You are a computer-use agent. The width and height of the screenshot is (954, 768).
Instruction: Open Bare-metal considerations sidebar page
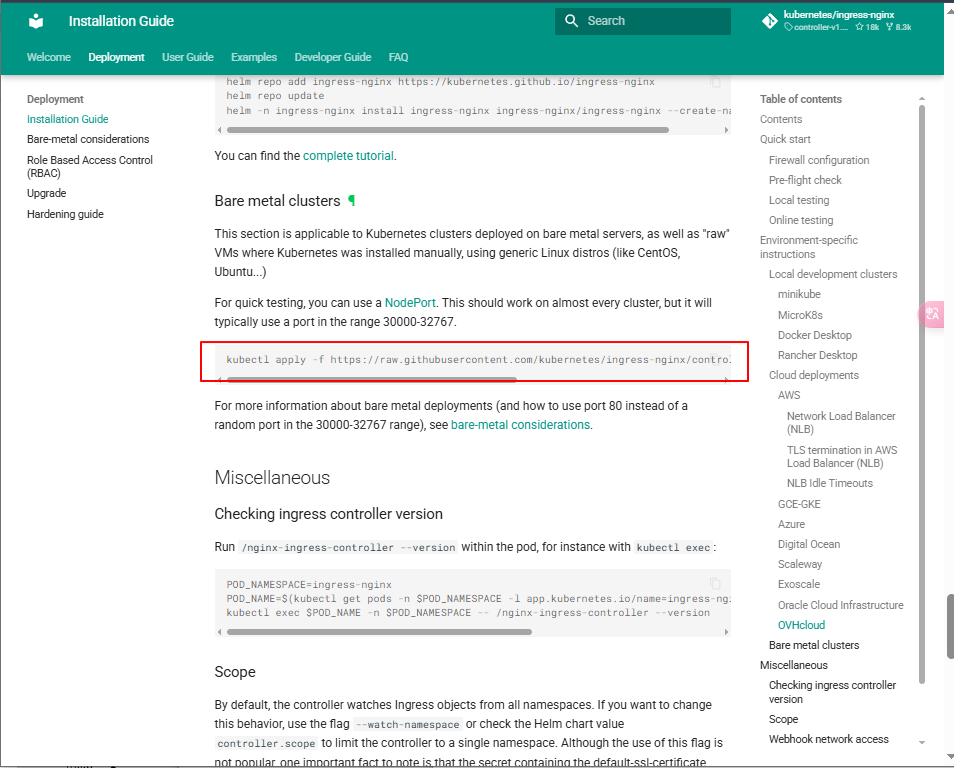click(x=88, y=139)
